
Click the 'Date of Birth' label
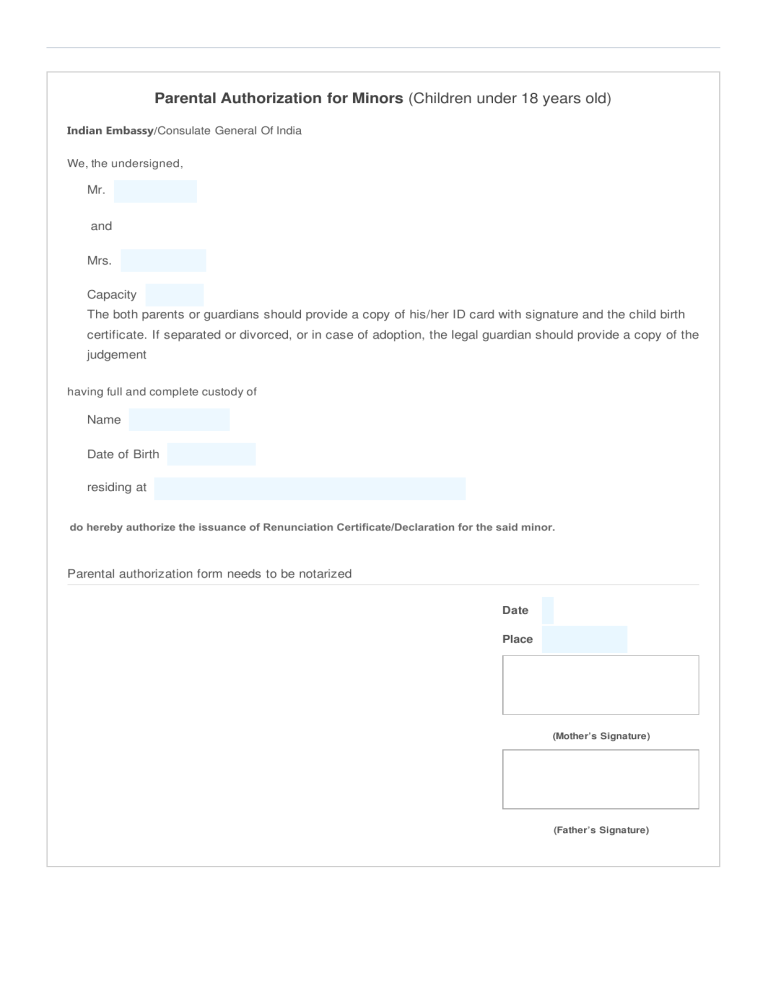click(x=123, y=454)
